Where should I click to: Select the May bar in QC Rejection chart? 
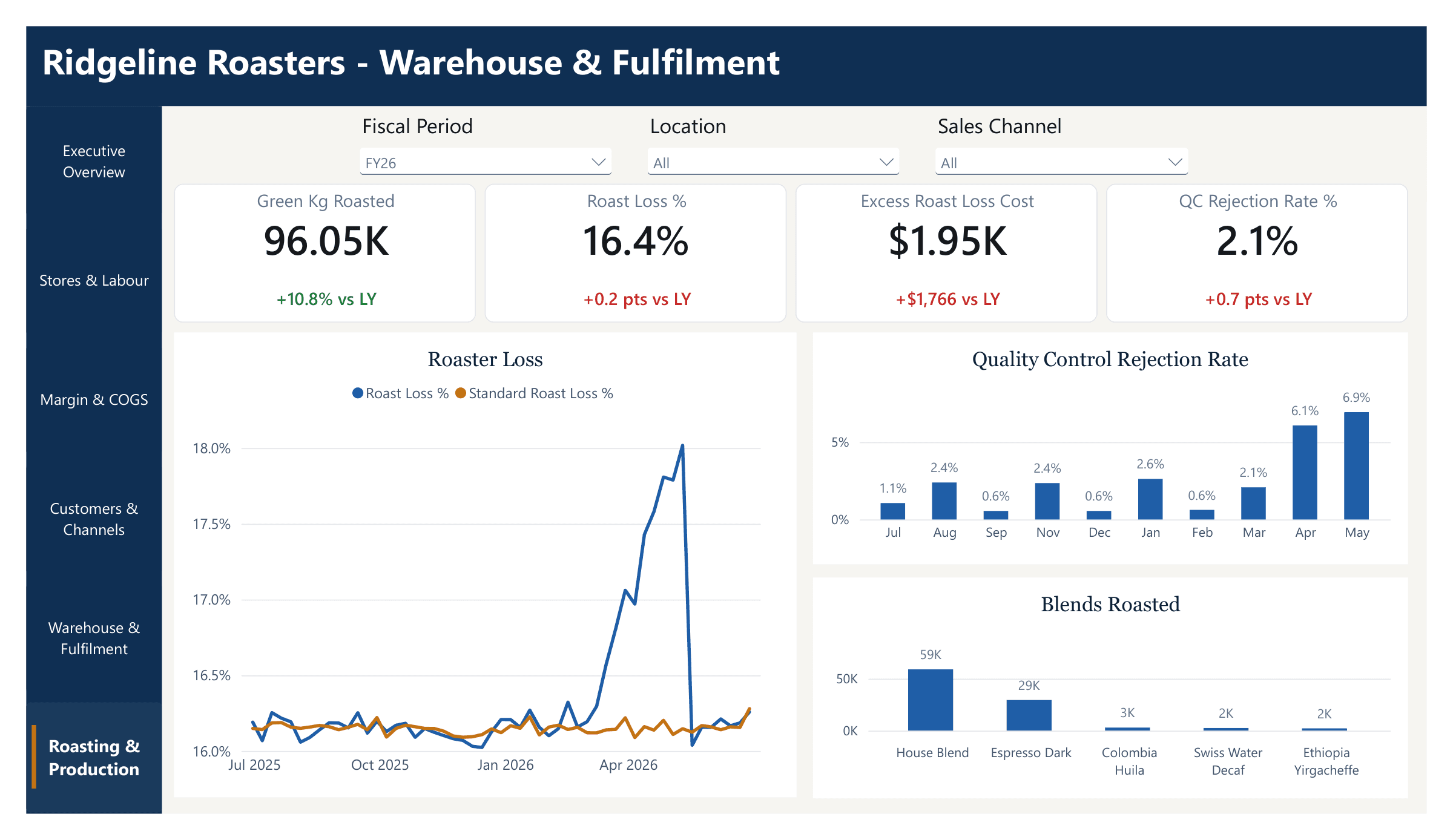(x=1356, y=465)
